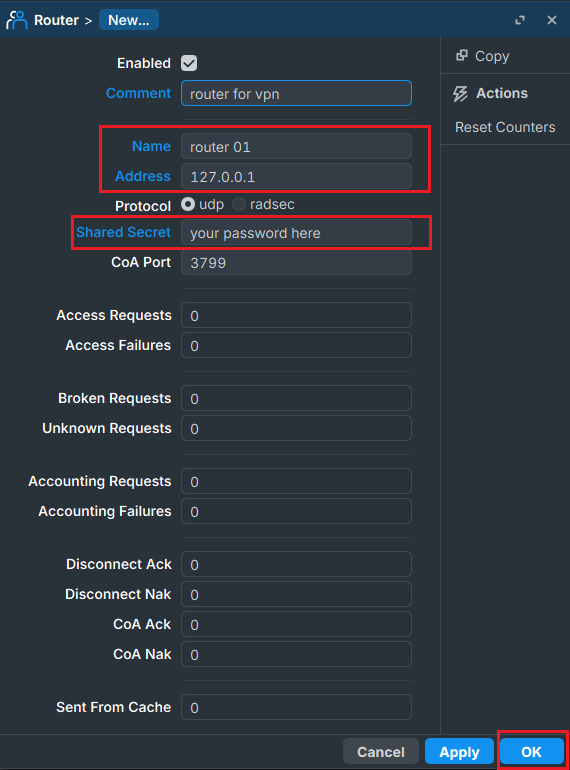
Task: Click the Actions section heading
Action: [502, 93]
